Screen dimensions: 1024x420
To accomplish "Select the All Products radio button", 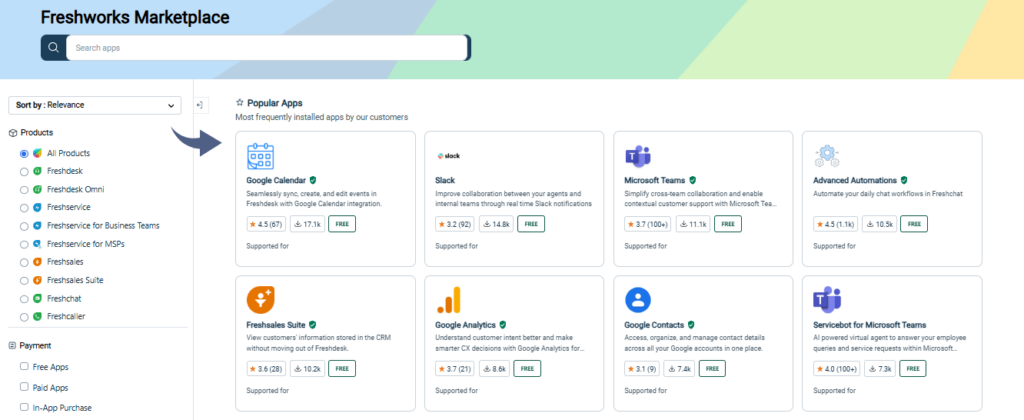I will (x=24, y=153).
